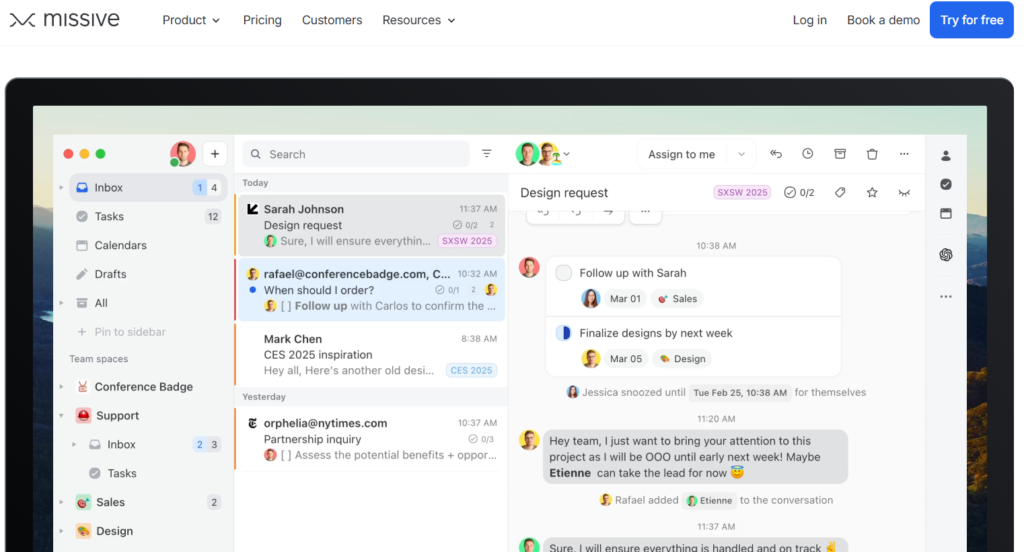
Task: Focus the Search field
Action: 356,154
